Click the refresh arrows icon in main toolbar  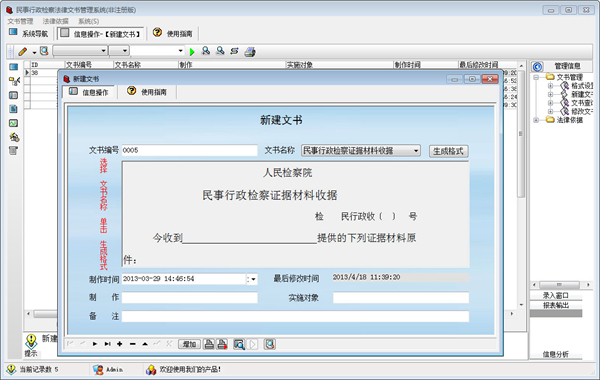234,51
